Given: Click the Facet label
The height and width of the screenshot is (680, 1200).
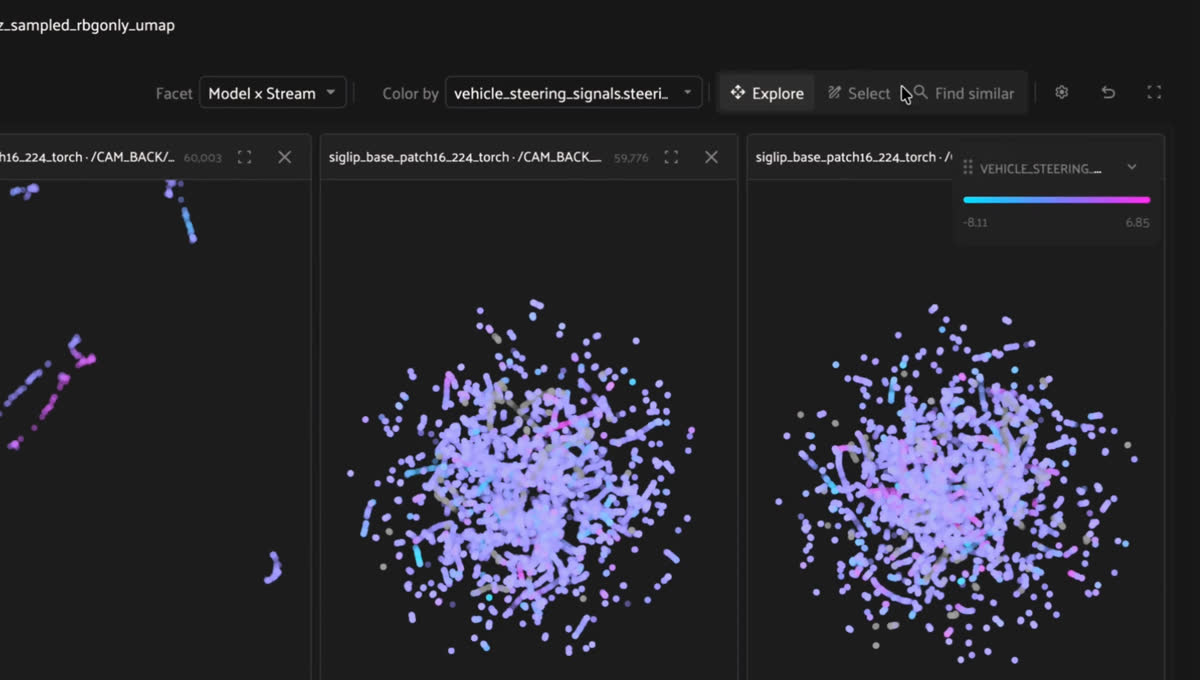Looking at the screenshot, I should click(174, 93).
